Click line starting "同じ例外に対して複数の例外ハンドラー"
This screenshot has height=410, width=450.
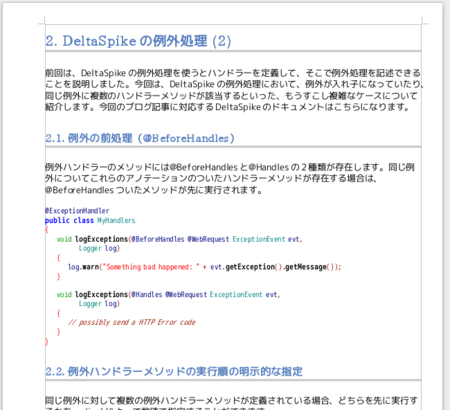pos(231,400)
